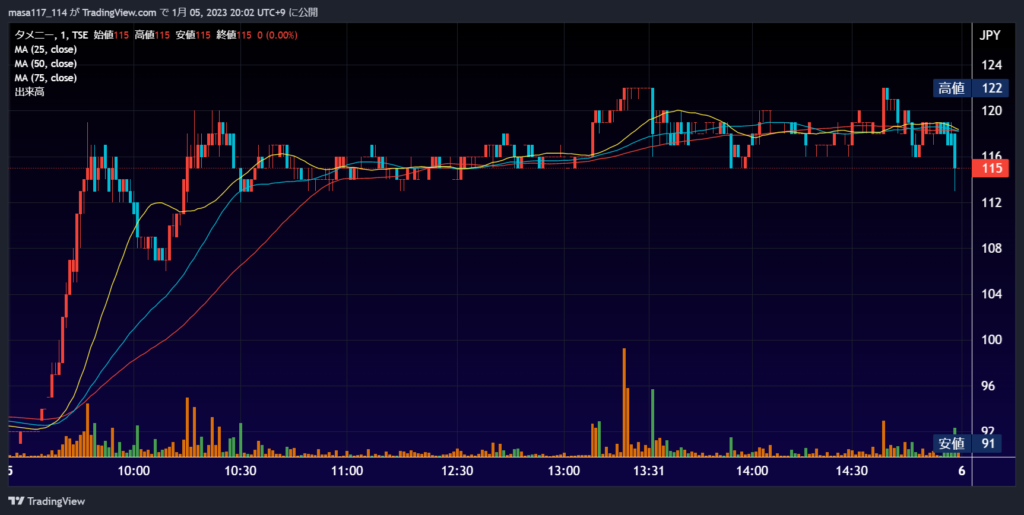Click the 108 price axis label
This screenshot has width=1024, height=515.
(991, 249)
